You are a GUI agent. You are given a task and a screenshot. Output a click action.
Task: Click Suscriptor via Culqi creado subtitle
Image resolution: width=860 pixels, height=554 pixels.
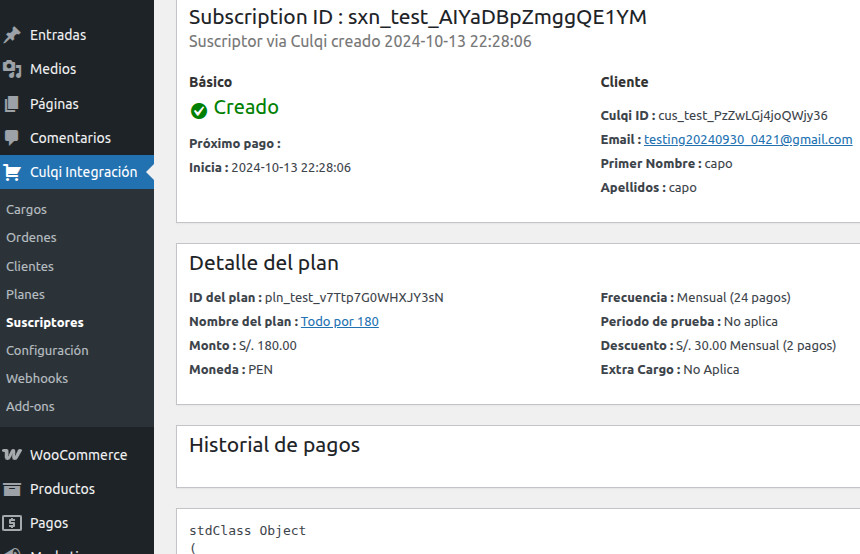click(x=360, y=42)
